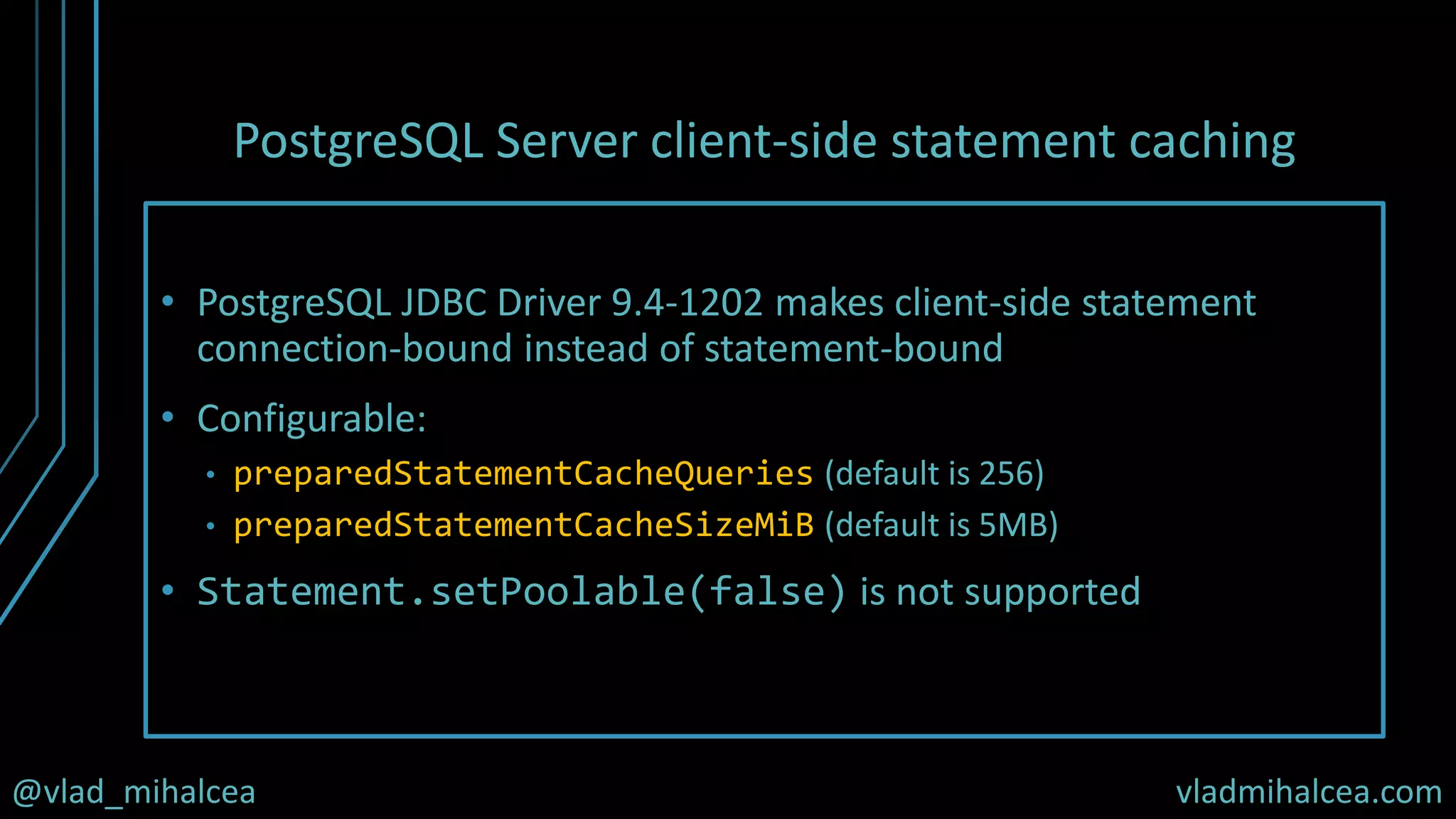Open the 'vladmihalcea.com' link

pos(1309,792)
